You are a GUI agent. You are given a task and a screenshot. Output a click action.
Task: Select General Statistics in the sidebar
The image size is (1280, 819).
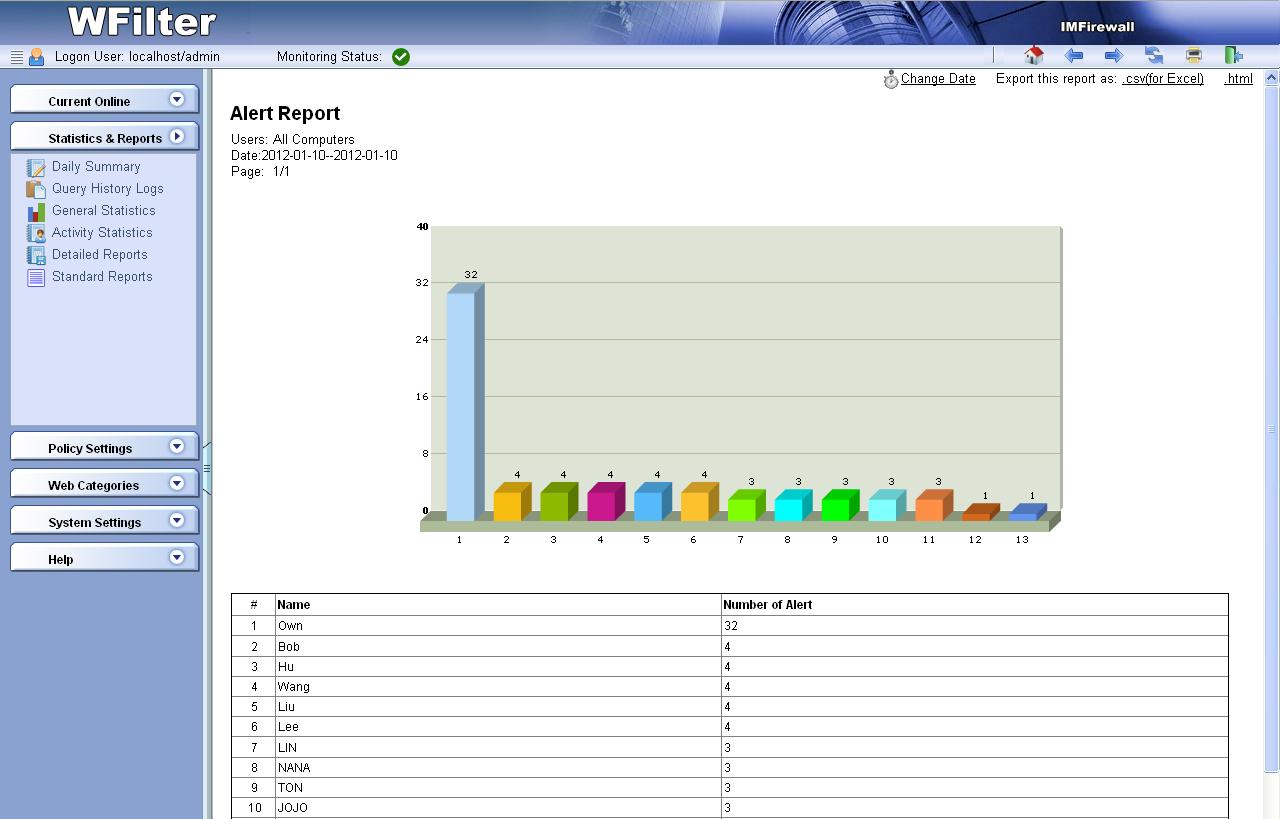pos(103,211)
